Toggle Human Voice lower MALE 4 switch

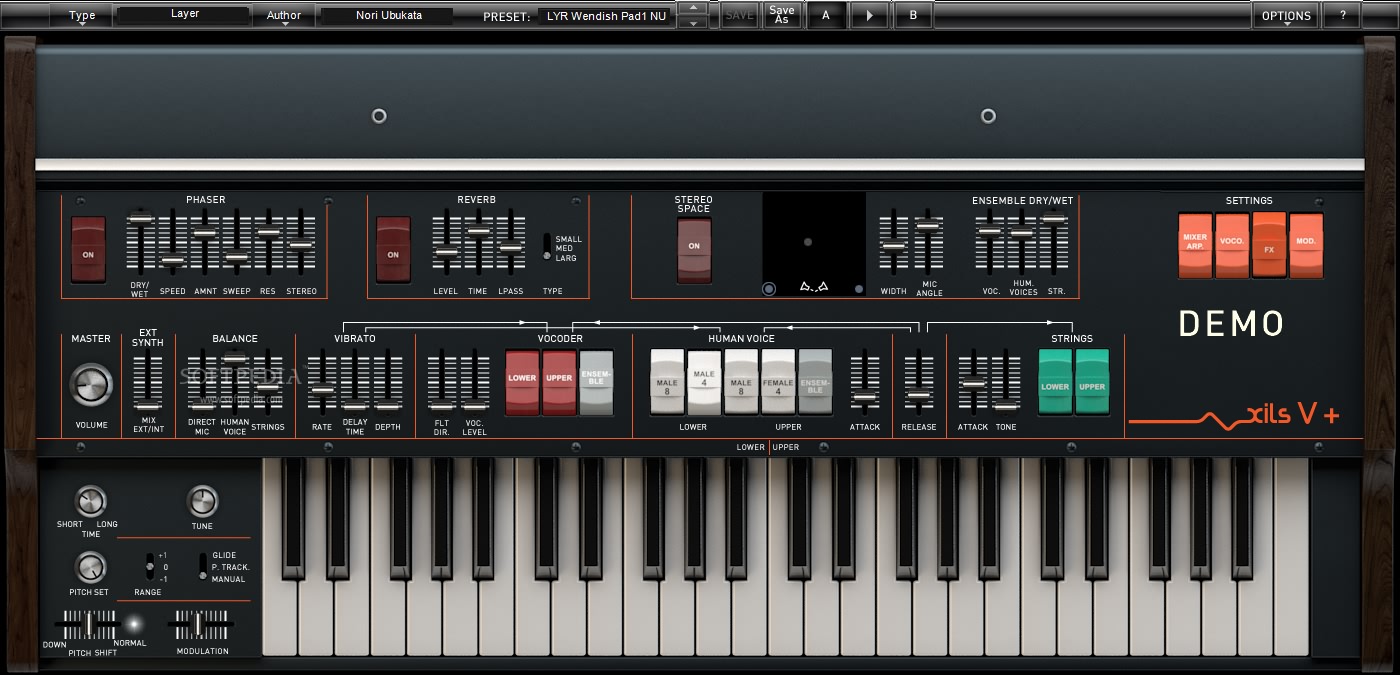[704, 382]
